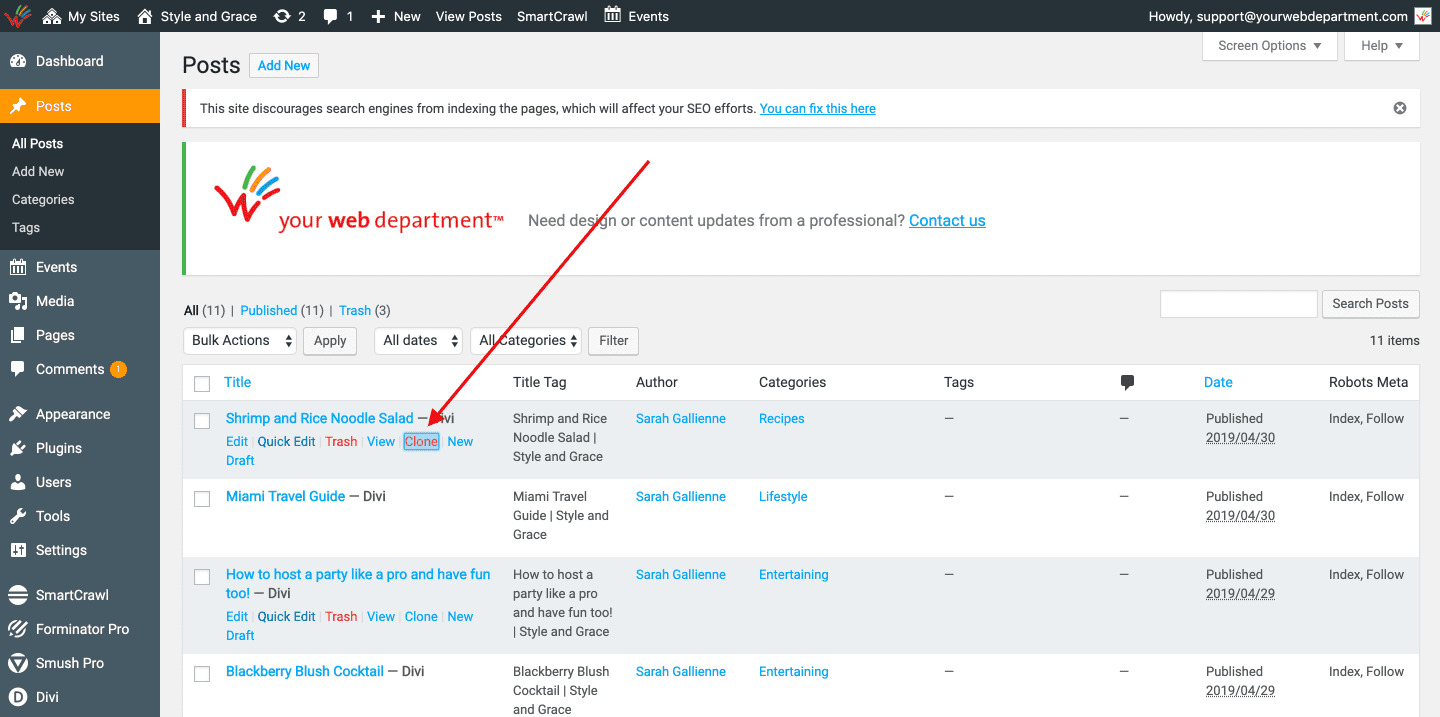Click the Style and Grace home icon
This screenshot has height=717, width=1440.
(145, 16)
